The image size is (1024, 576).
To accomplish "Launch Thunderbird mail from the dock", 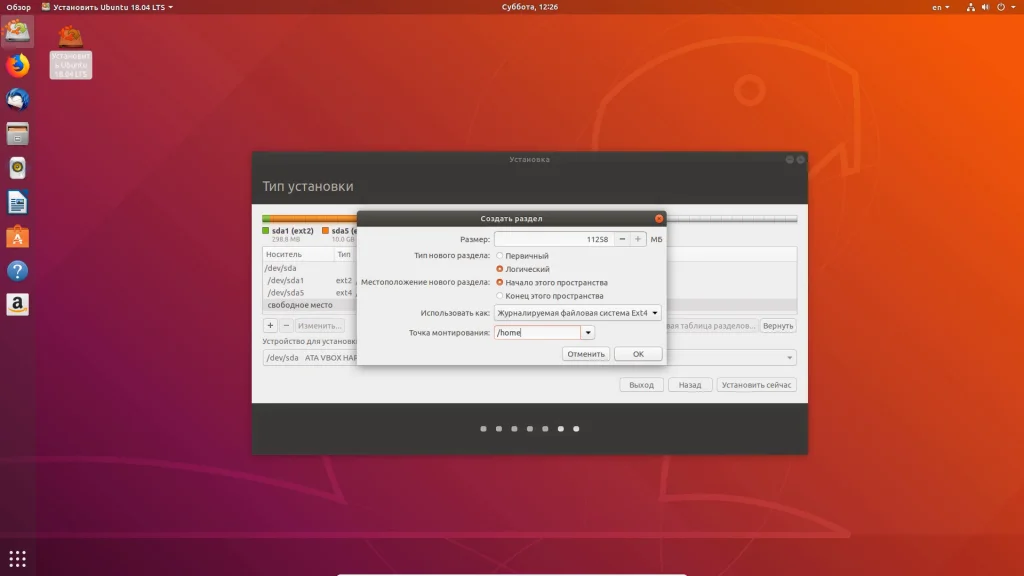I will [x=17, y=100].
